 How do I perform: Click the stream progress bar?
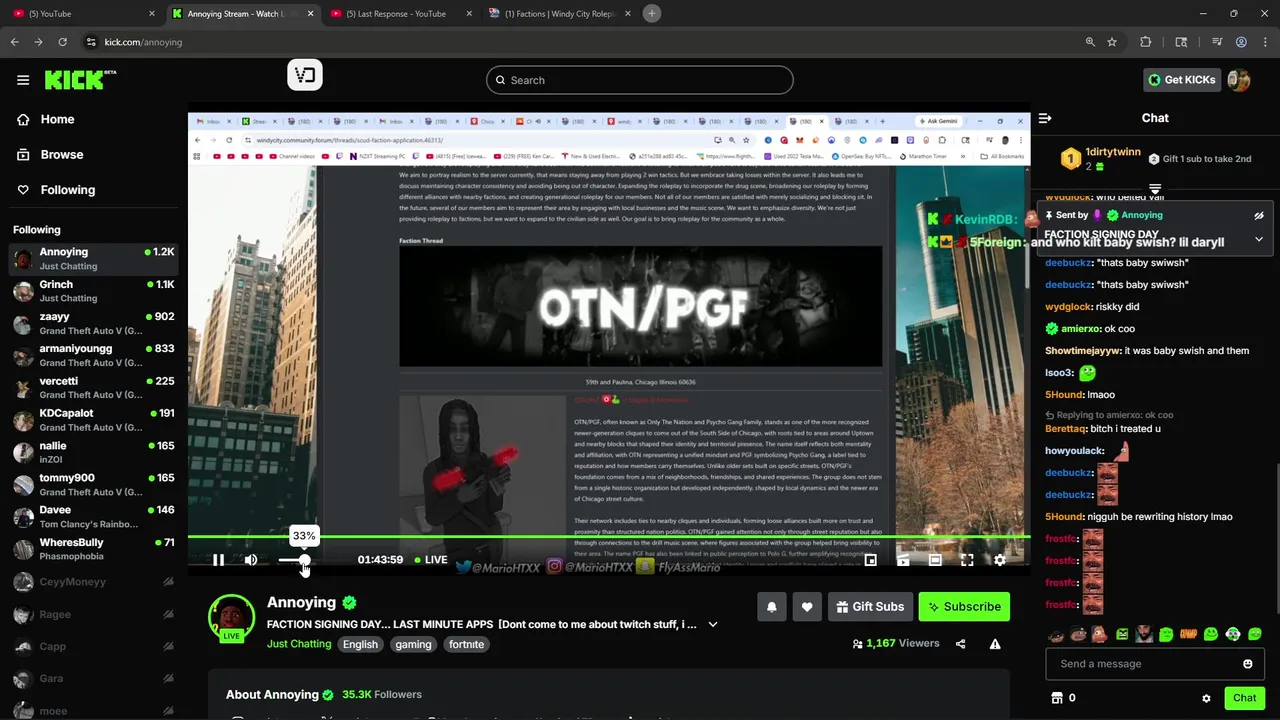[609, 538]
